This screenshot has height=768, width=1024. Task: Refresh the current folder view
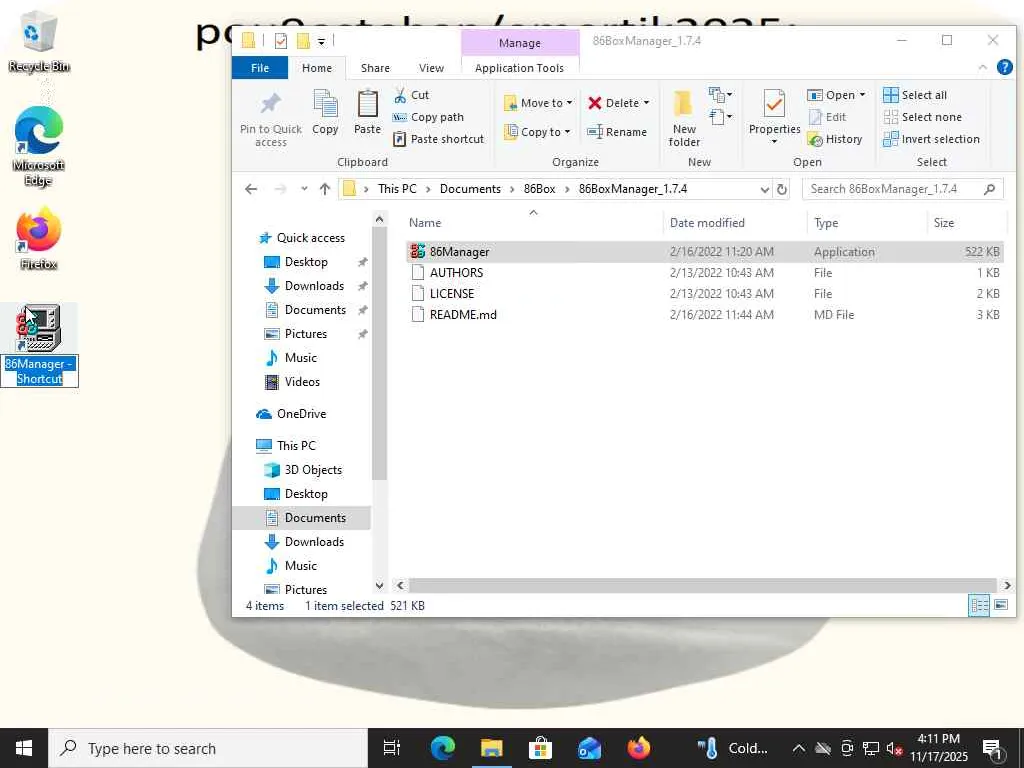781,189
